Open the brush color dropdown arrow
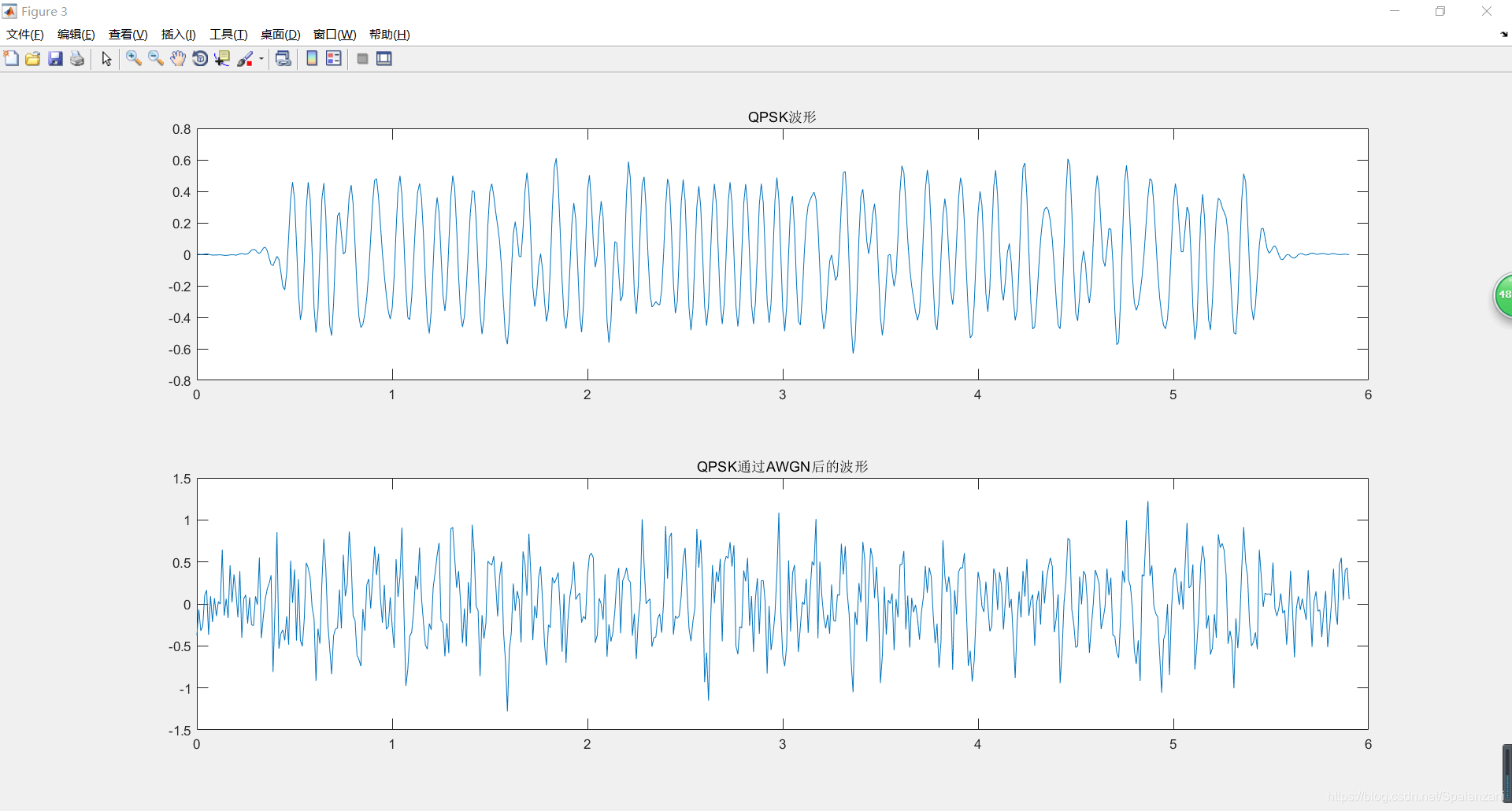 (x=261, y=59)
